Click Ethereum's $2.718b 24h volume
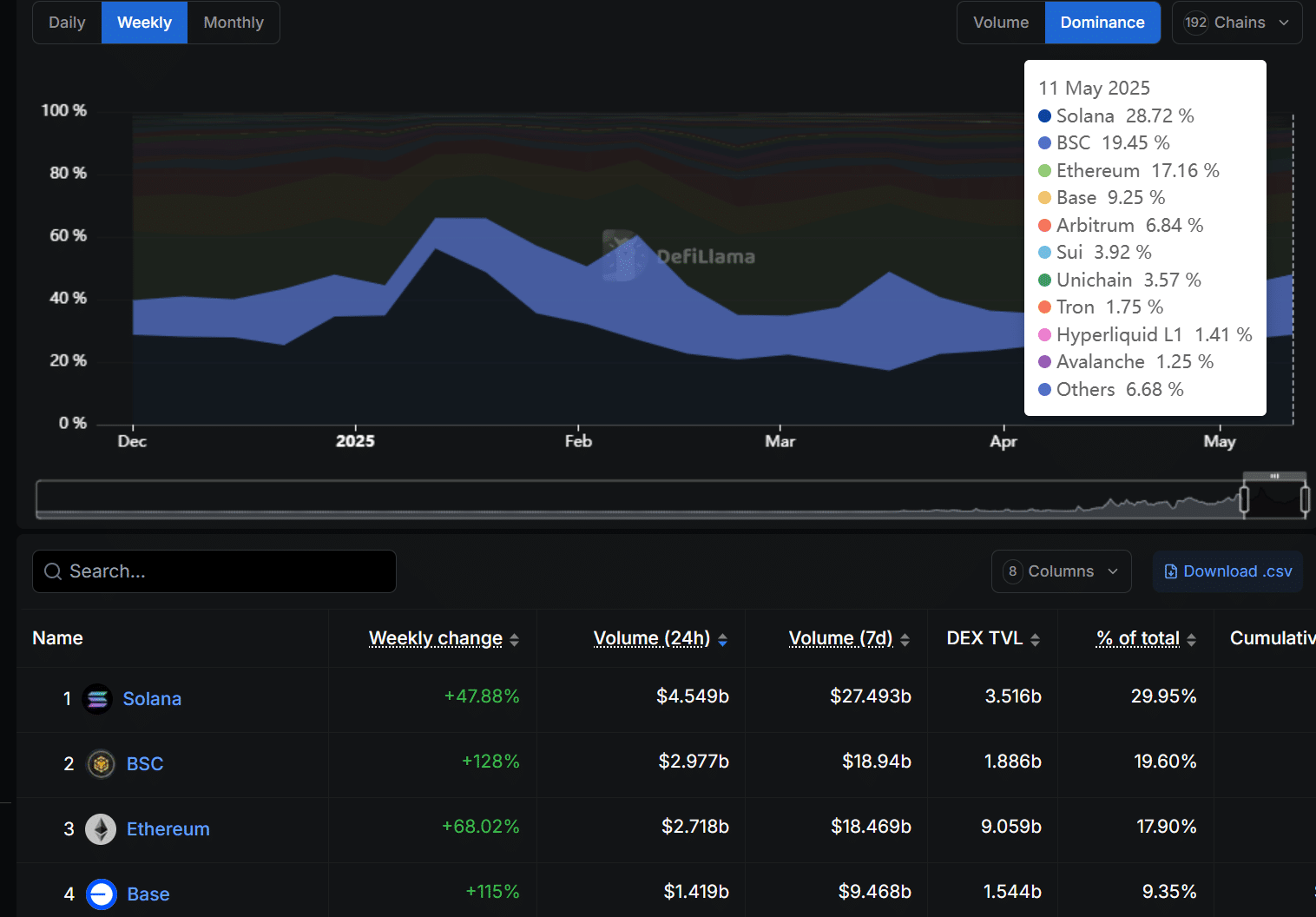The width and height of the screenshot is (1316, 917). coord(695,827)
